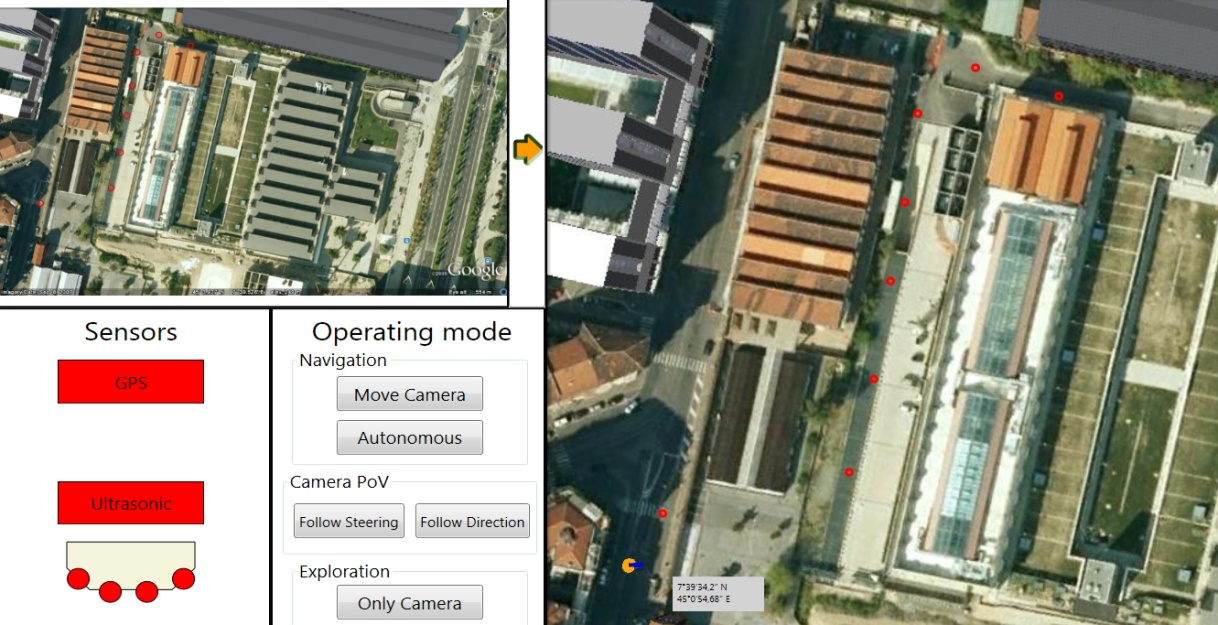Click the red waypoint nearest the robot marker
The height and width of the screenshot is (625, 1218).
pos(662,513)
